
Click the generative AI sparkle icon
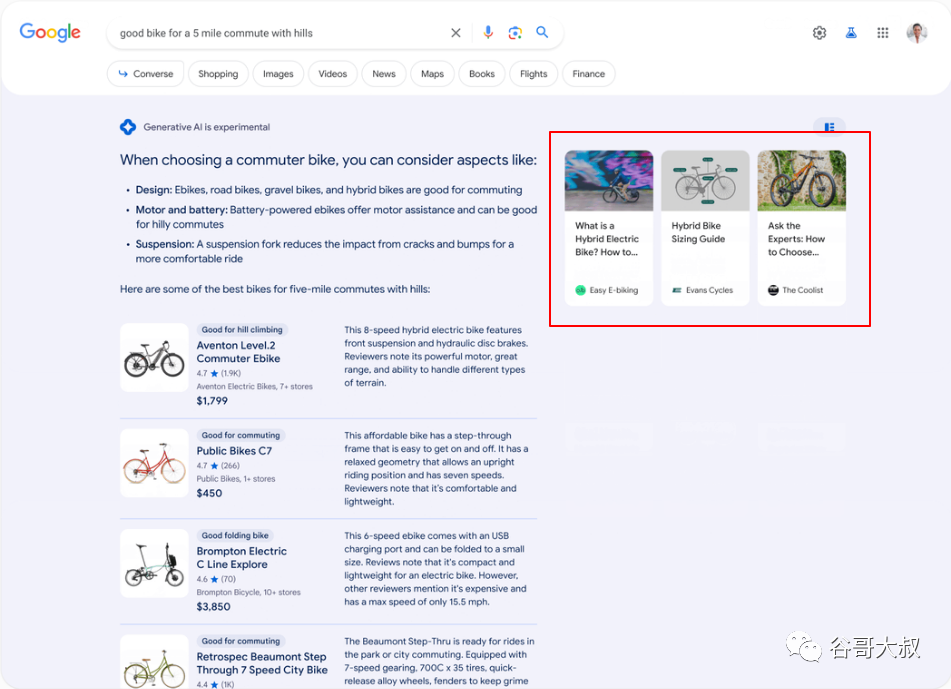pos(128,127)
